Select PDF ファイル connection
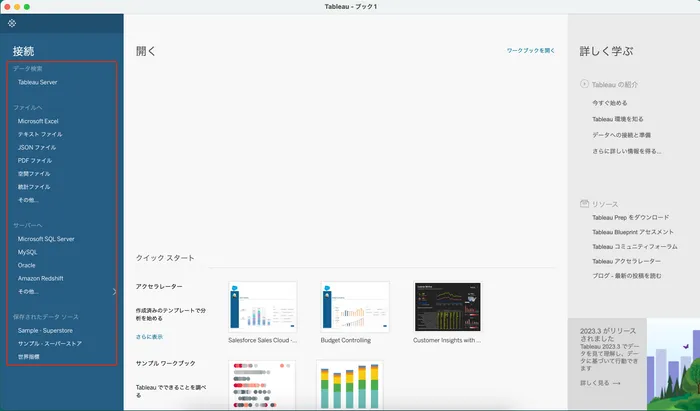This screenshot has width=700, height=411. 35,161
